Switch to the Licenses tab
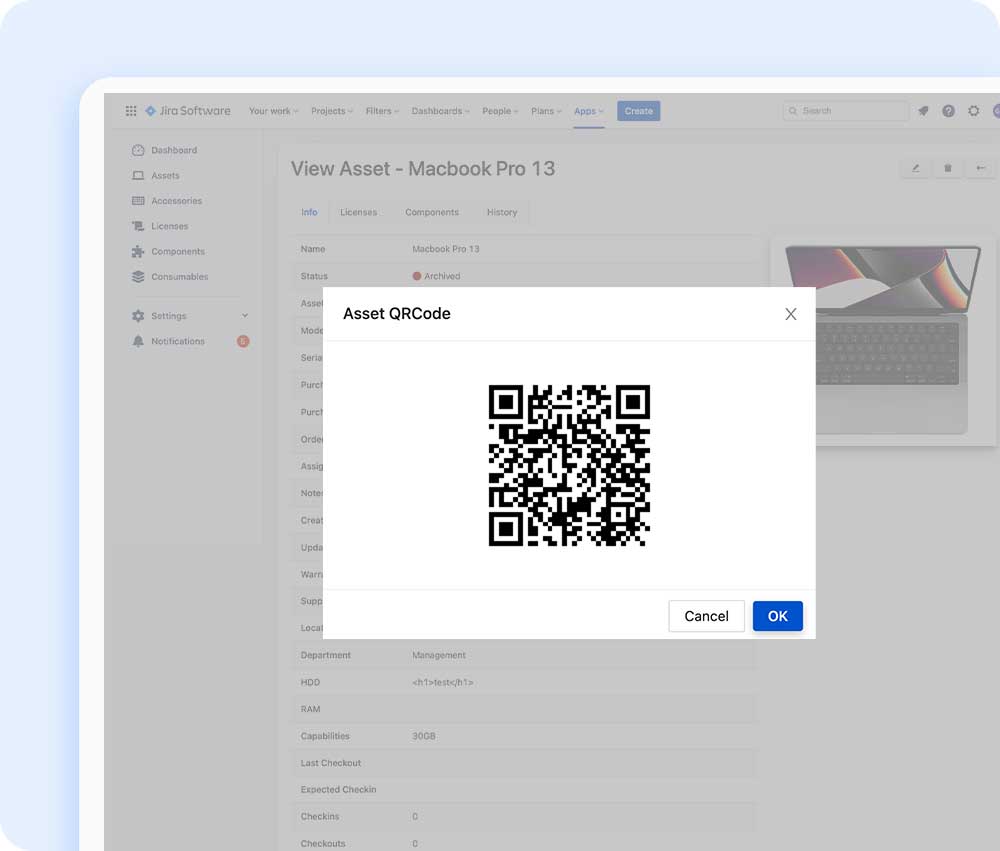 (358, 212)
